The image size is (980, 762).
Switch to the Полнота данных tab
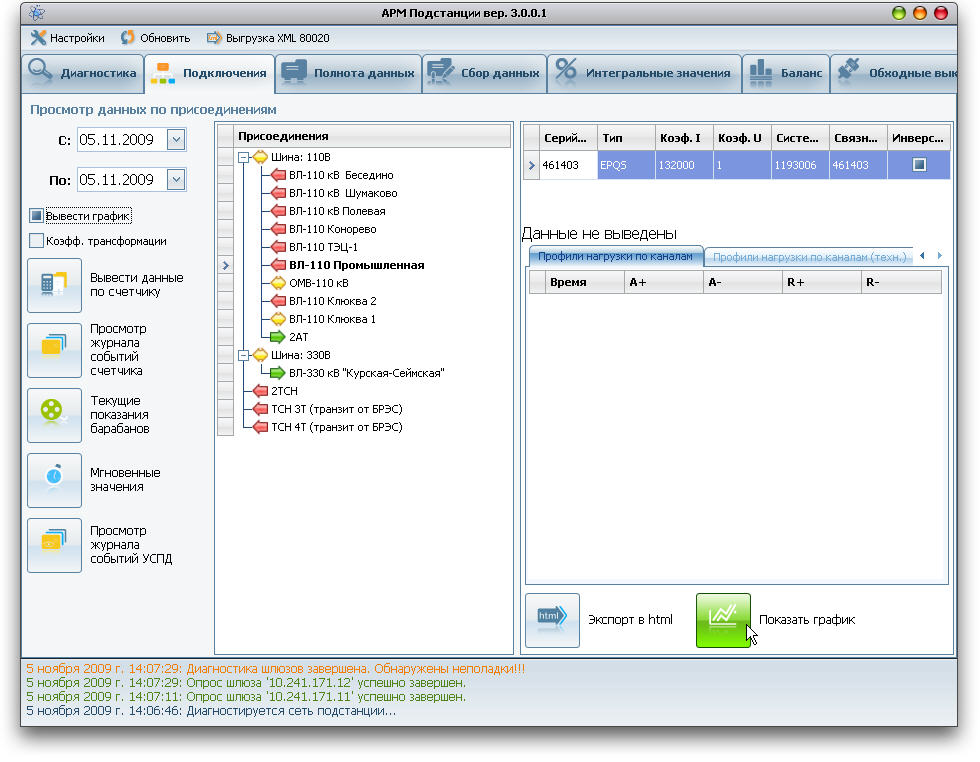point(348,73)
